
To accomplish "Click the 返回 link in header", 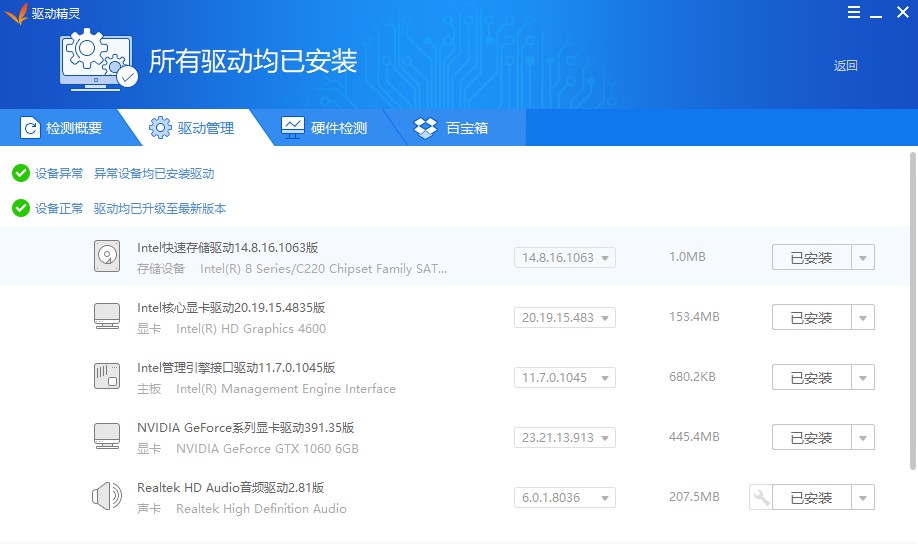I will click(845, 66).
